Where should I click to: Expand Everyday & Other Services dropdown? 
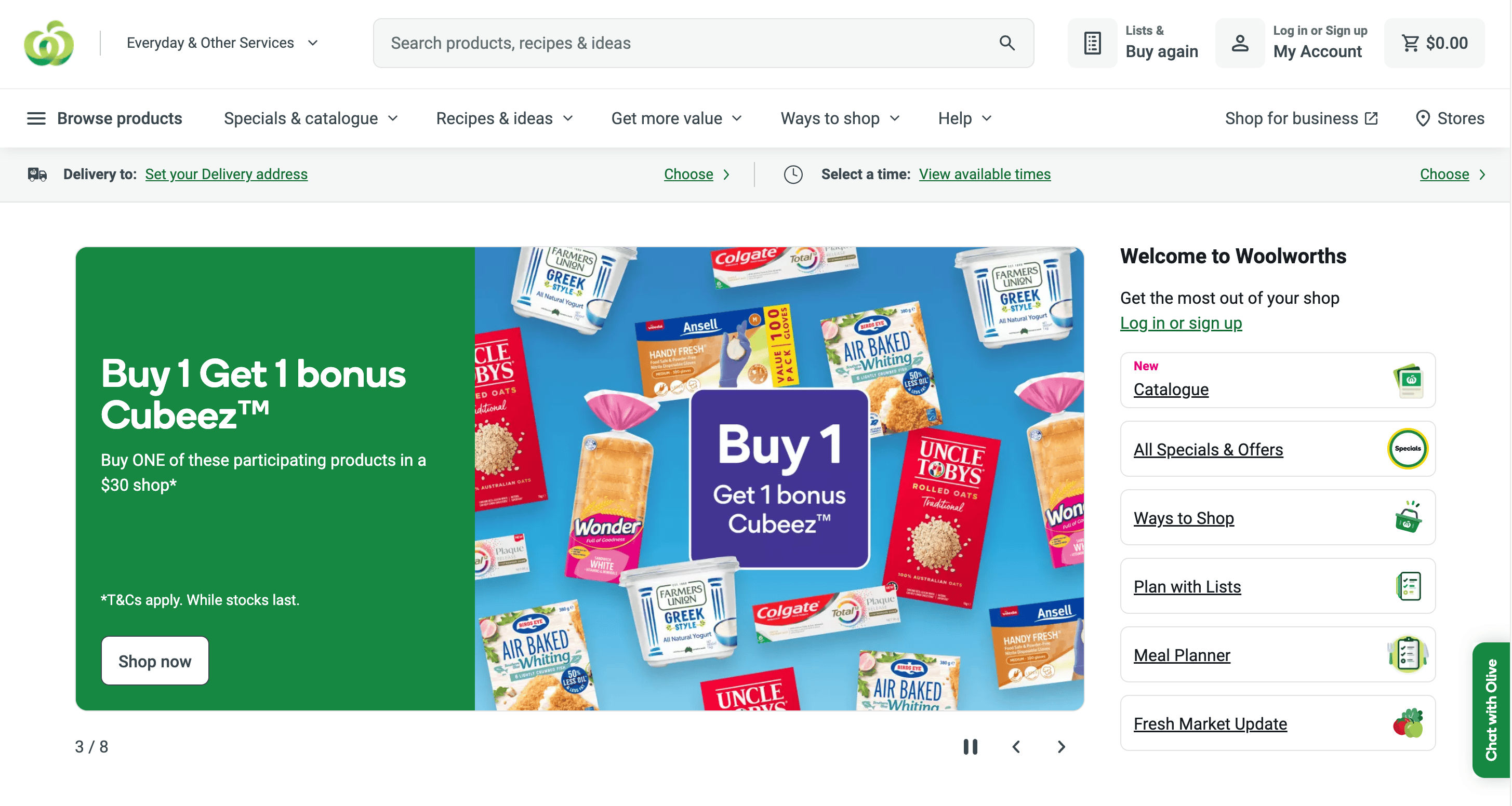tap(222, 43)
